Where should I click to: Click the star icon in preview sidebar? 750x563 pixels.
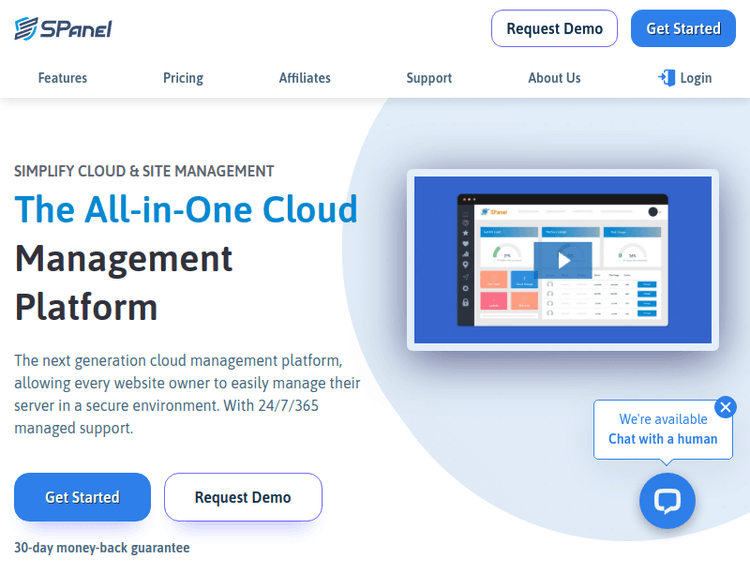[x=465, y=233]
